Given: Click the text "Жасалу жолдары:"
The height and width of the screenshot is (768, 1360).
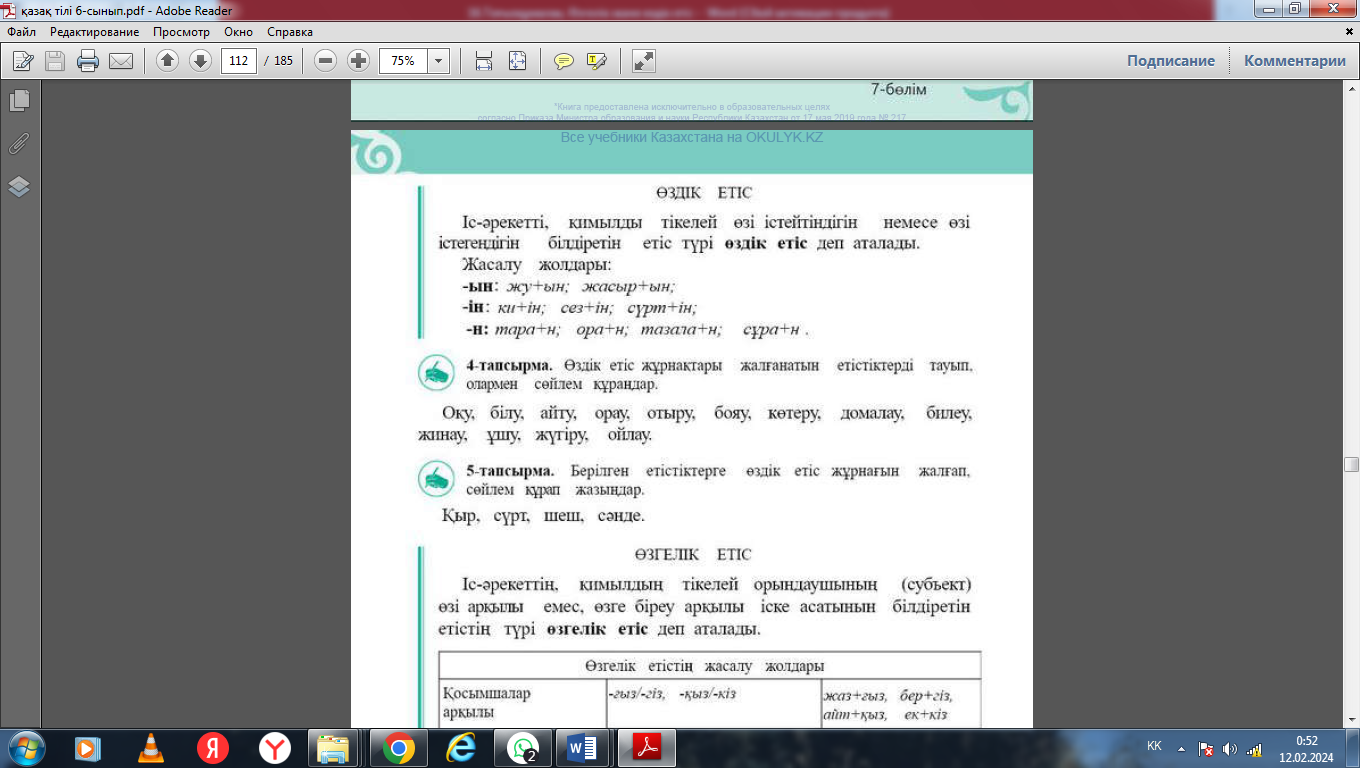Looking at the screenshot, I should (535, 266).
